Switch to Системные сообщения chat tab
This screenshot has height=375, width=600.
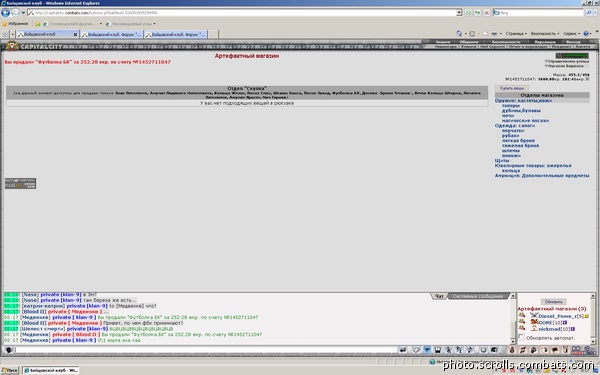(478, 296)
